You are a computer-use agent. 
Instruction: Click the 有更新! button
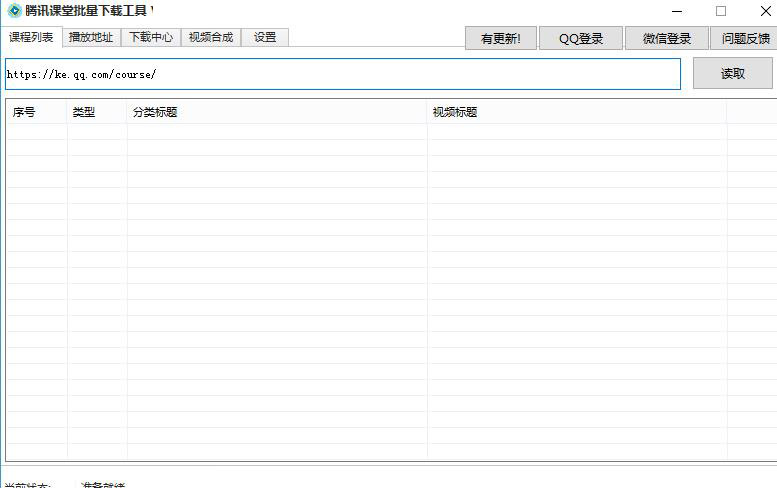pos(500,38)
